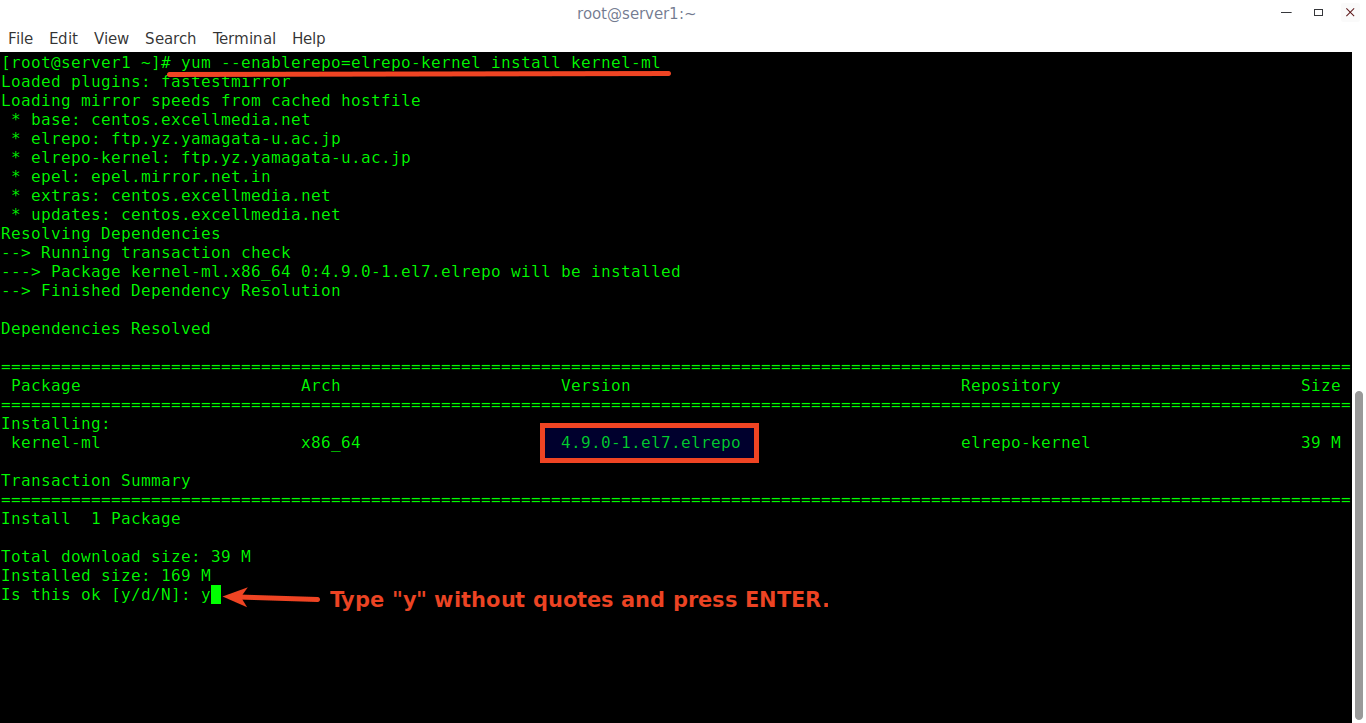Click 'Total download size: 39 M' line
Screen dimensions: 1366x723
126,557
